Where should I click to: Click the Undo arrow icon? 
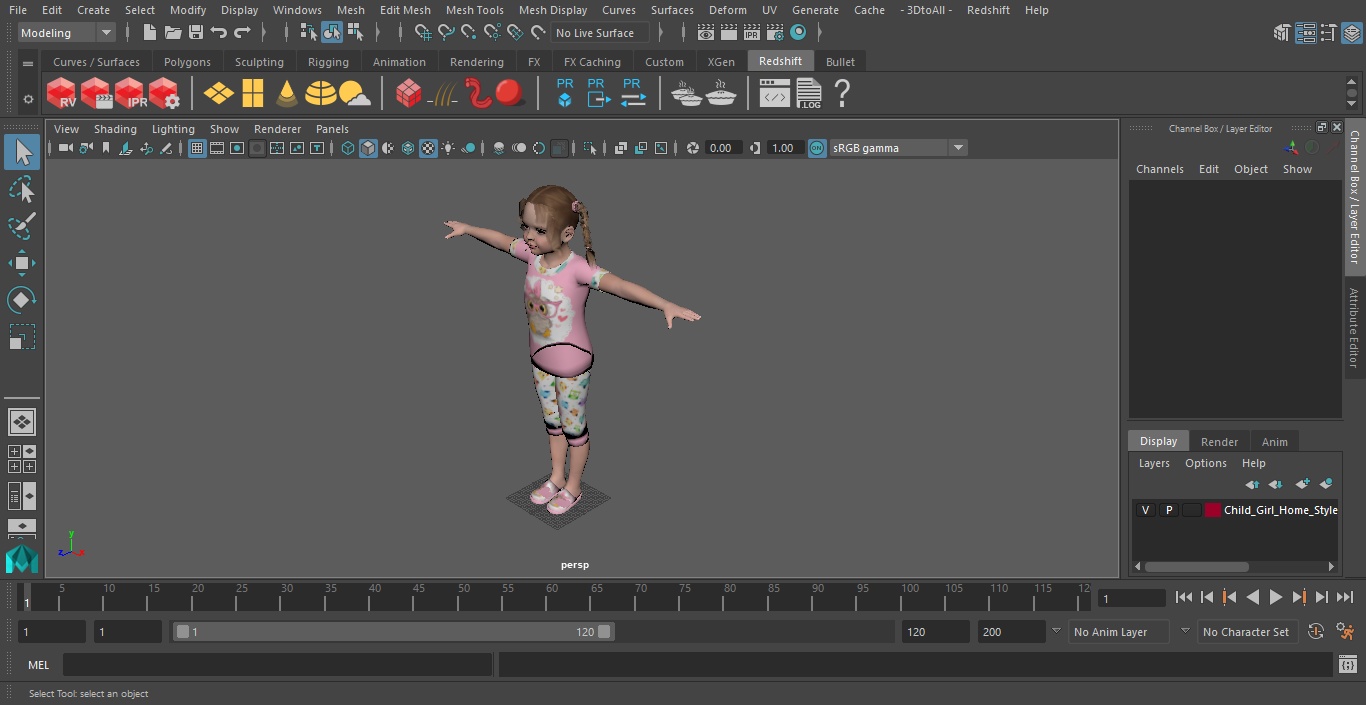pyautogui.click(x=219, y=33)
